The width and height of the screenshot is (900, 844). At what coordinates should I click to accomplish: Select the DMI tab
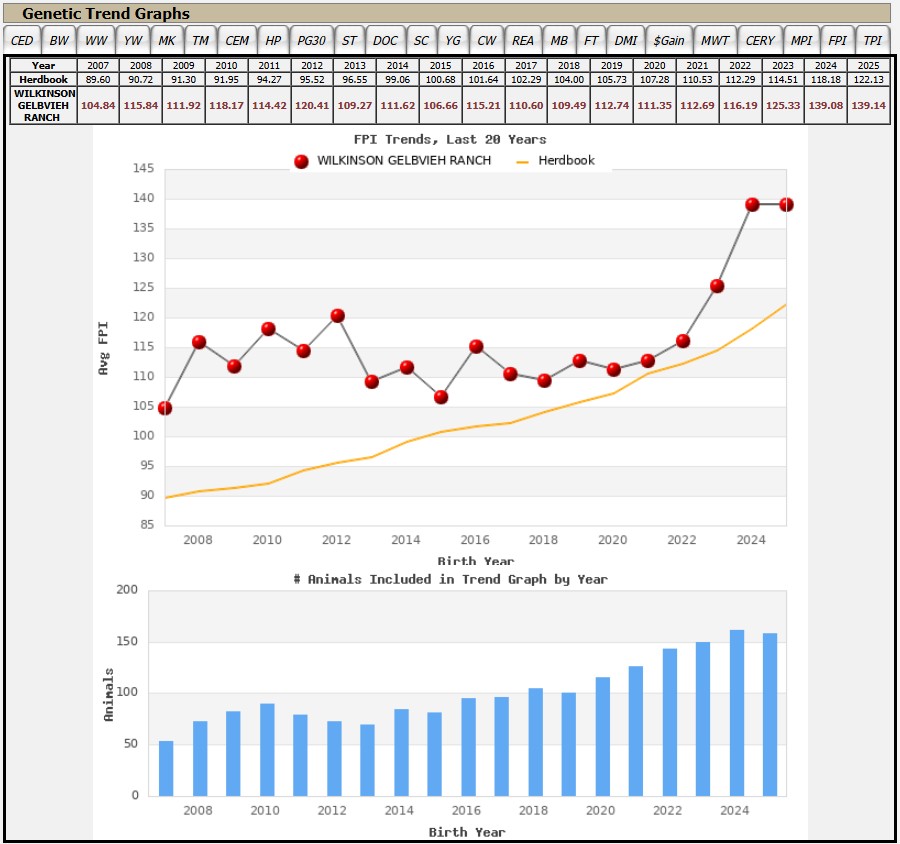point(626,40)
